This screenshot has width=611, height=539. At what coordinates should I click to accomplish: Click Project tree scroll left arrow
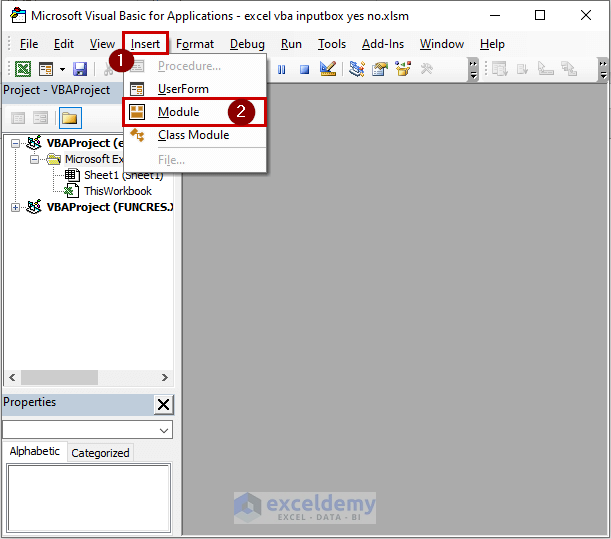point(12,377)
